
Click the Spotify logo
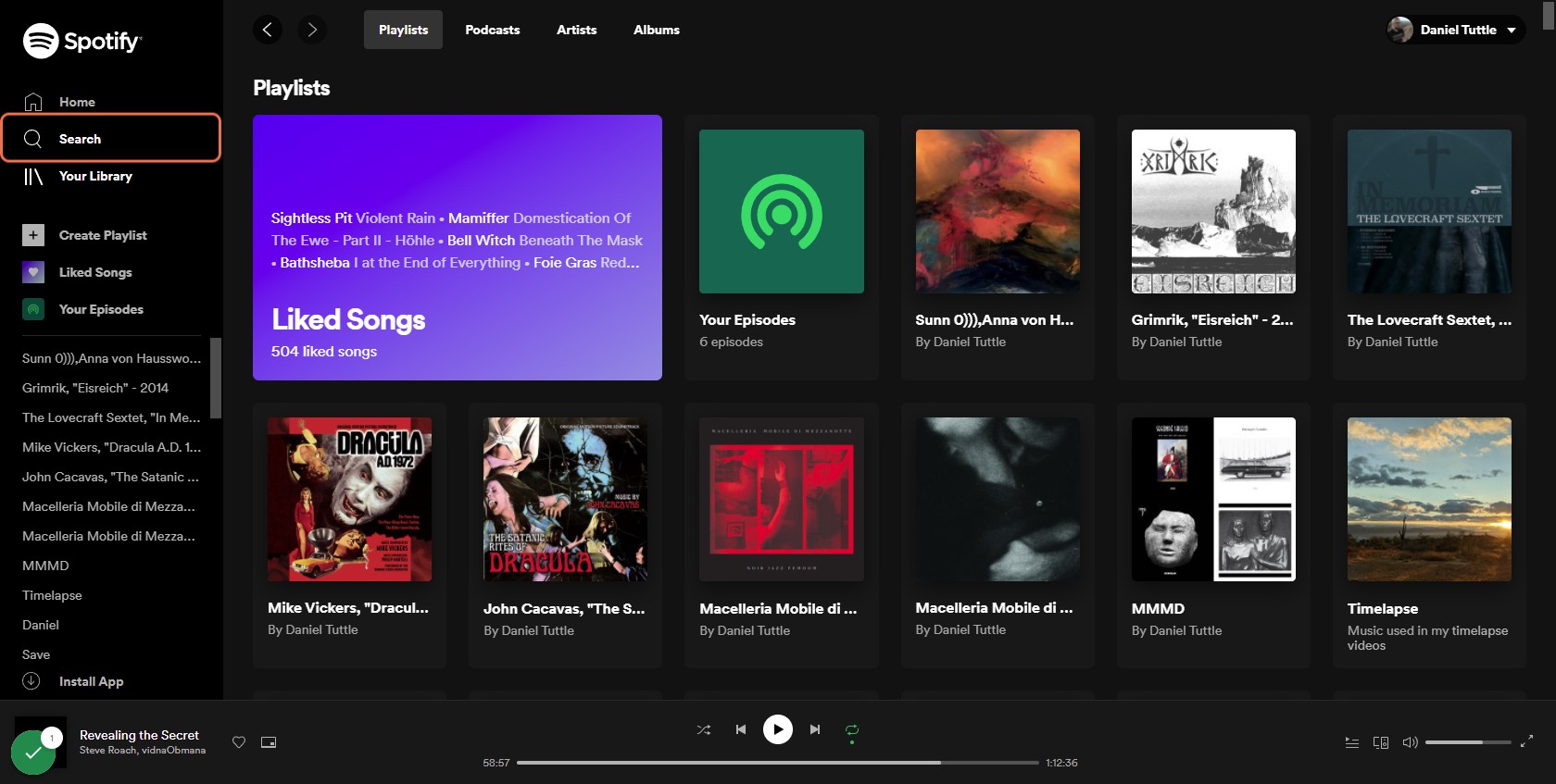pyautogui.click(x=82, y=41)
